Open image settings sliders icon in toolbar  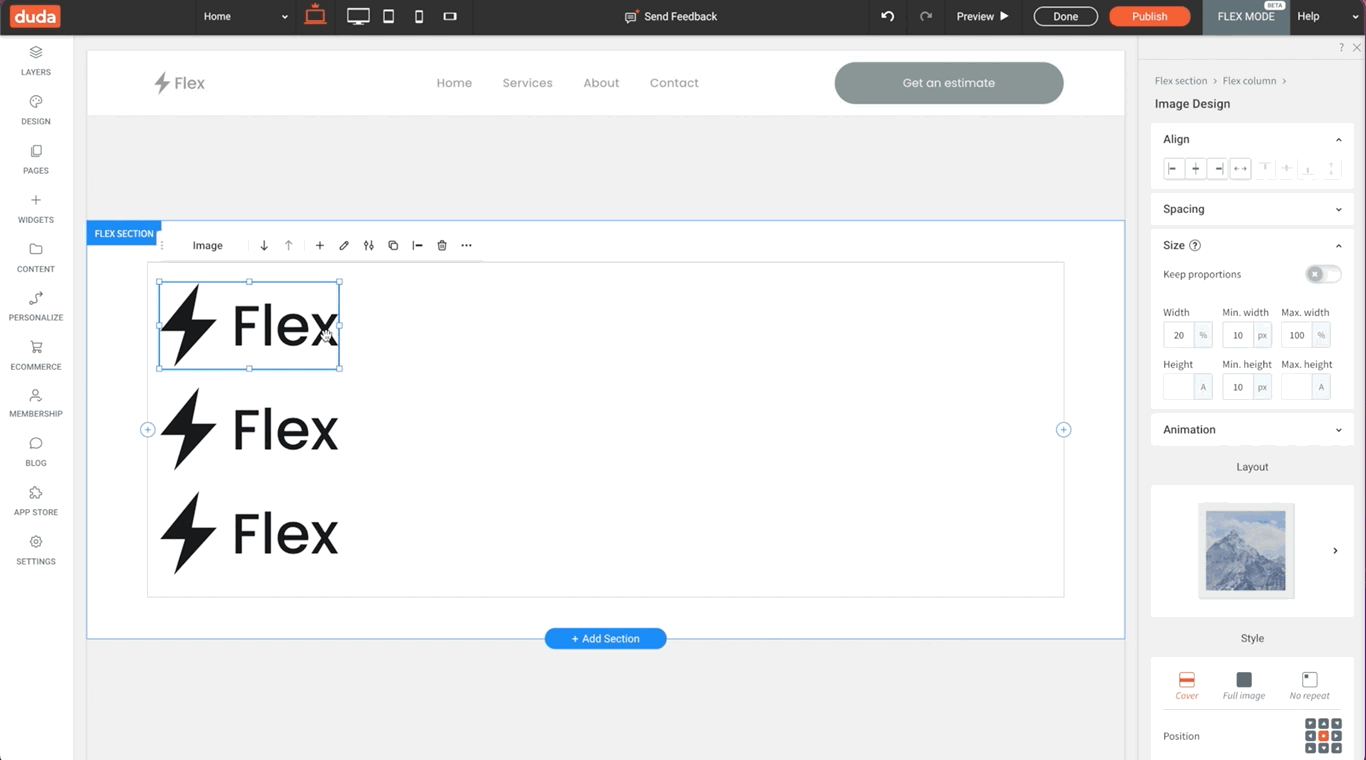pyautogui.click(x=368, y=245)
